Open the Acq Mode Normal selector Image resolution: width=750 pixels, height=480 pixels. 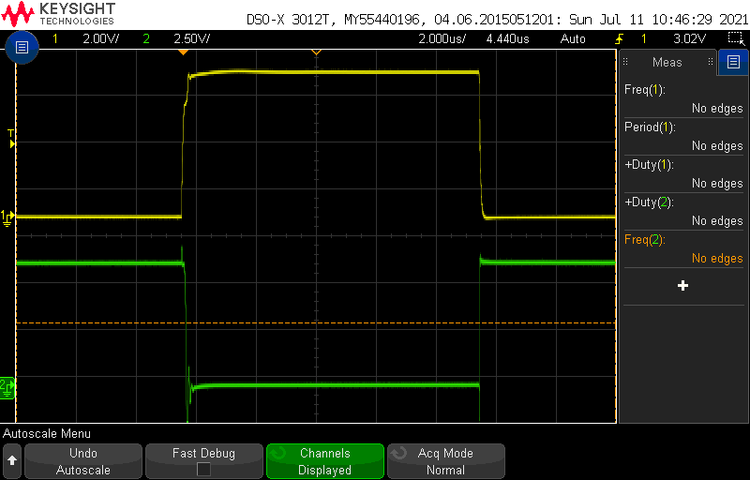[445, 461]
